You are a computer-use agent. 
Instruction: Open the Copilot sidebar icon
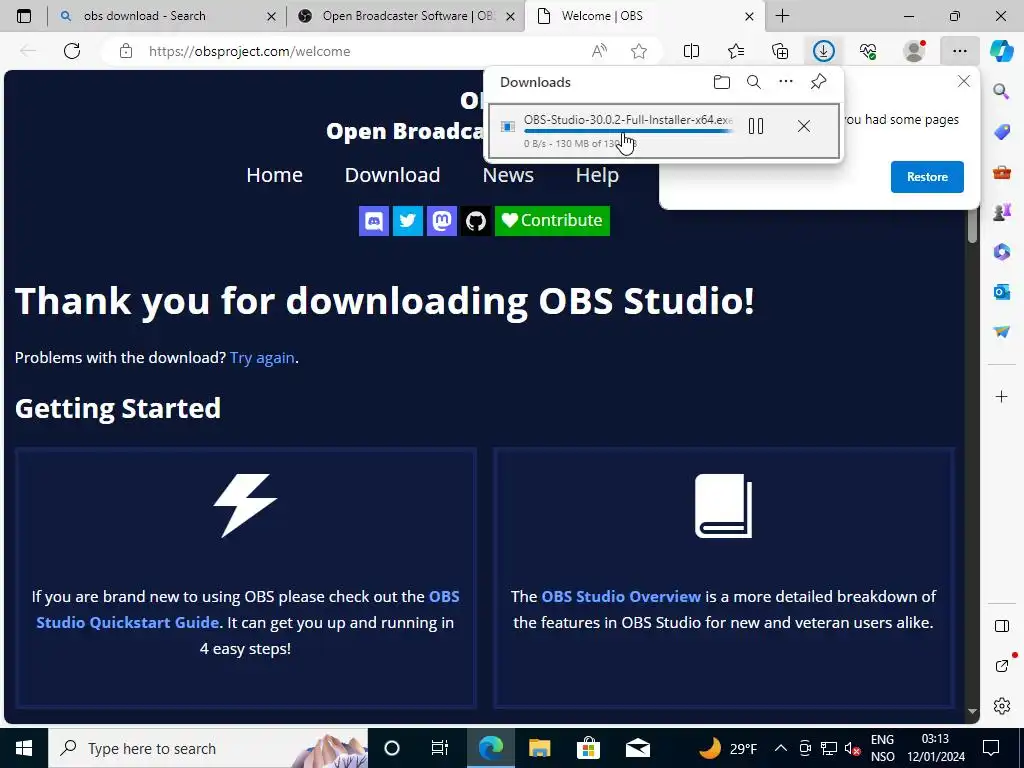pyautogui.click(x=1001, y=51)
